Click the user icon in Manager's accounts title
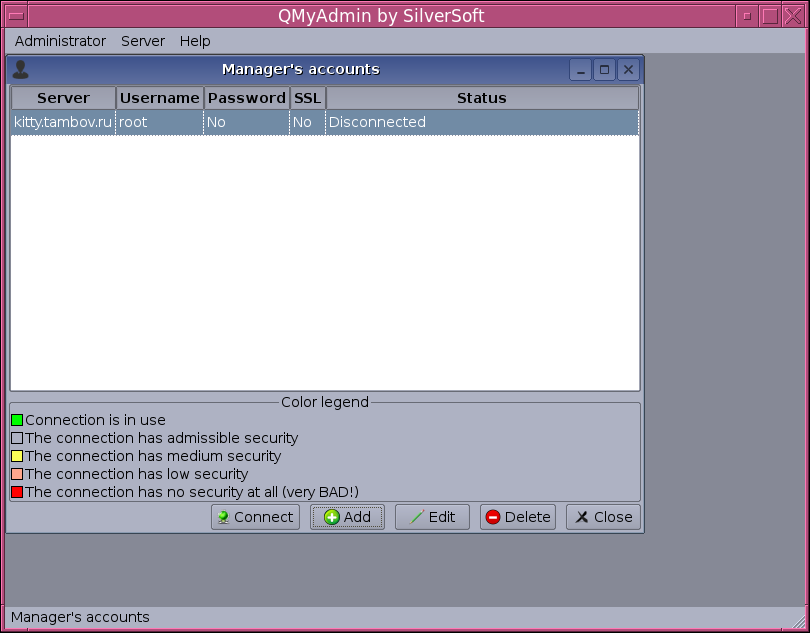This screenshot has width=810, height=633. 20,70
